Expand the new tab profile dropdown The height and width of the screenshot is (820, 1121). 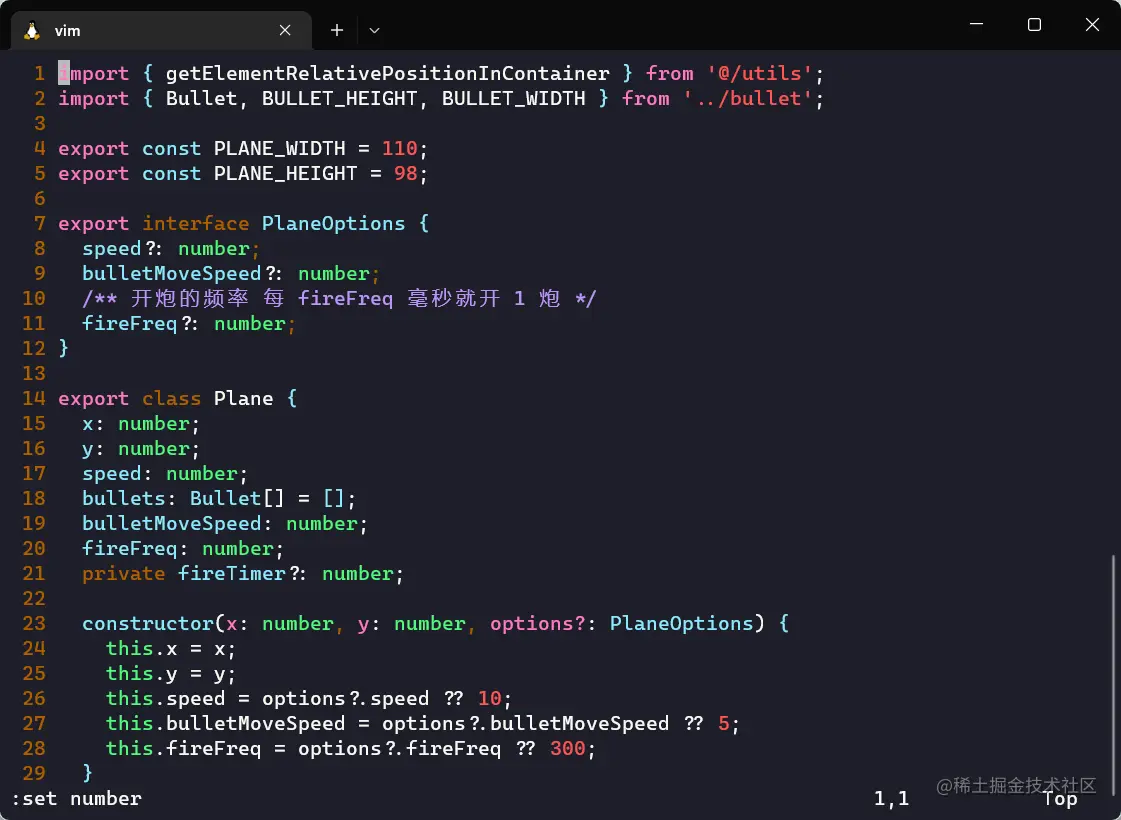pos(374,30)
